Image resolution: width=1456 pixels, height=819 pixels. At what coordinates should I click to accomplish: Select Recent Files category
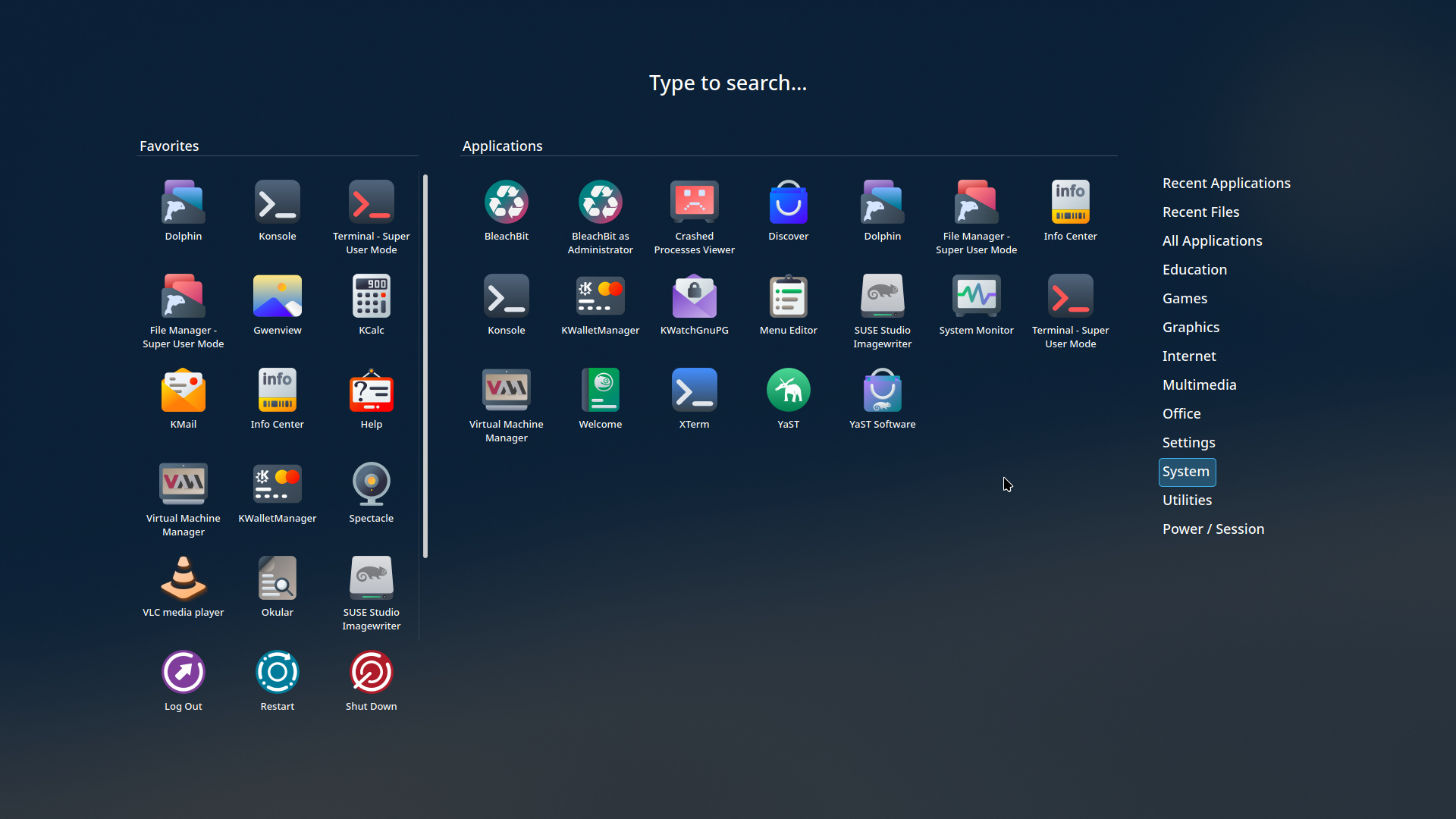(x=1200, y=212)
